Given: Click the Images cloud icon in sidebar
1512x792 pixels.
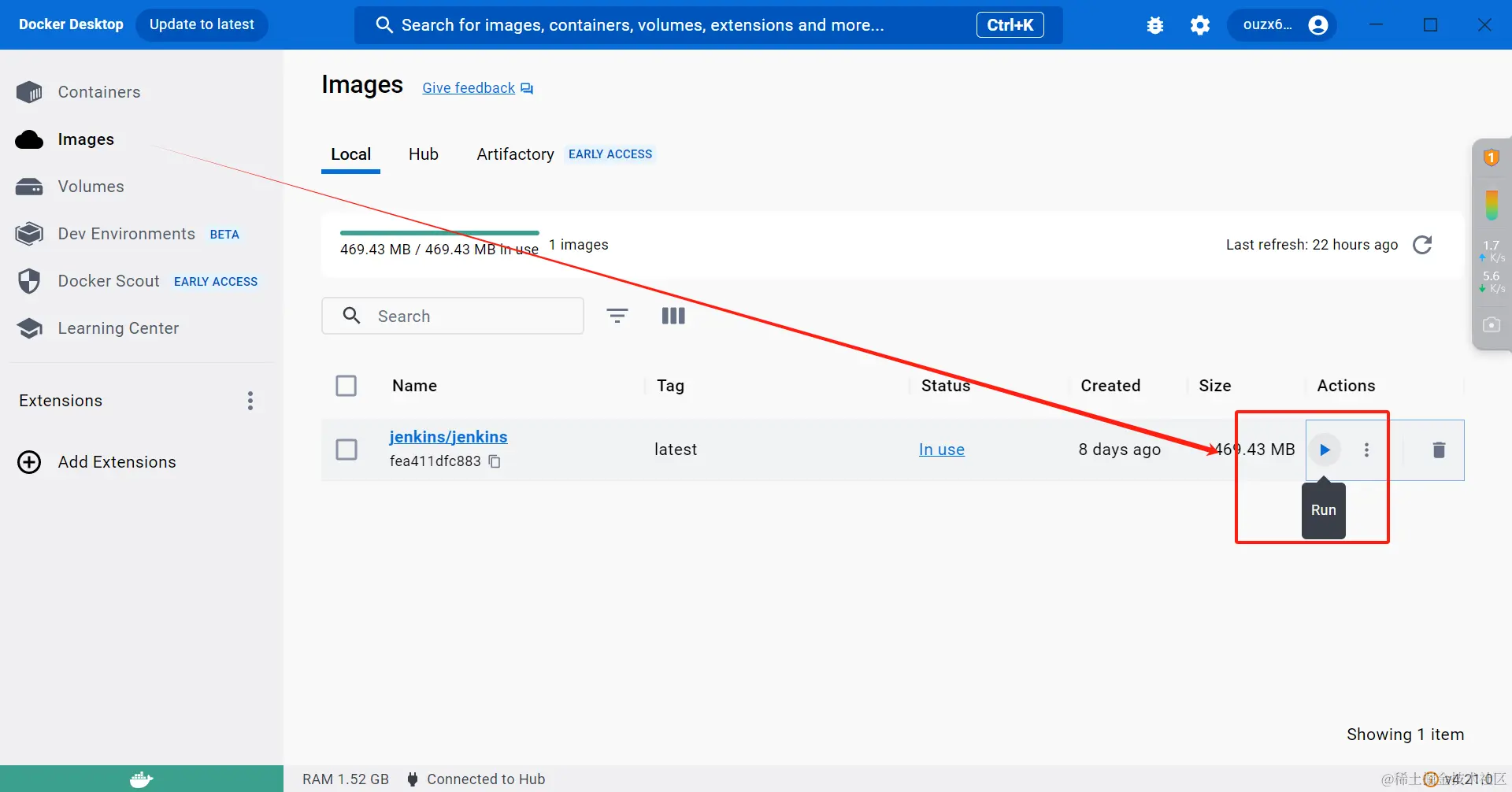Looking at the screenshot, I should (29, 139).
